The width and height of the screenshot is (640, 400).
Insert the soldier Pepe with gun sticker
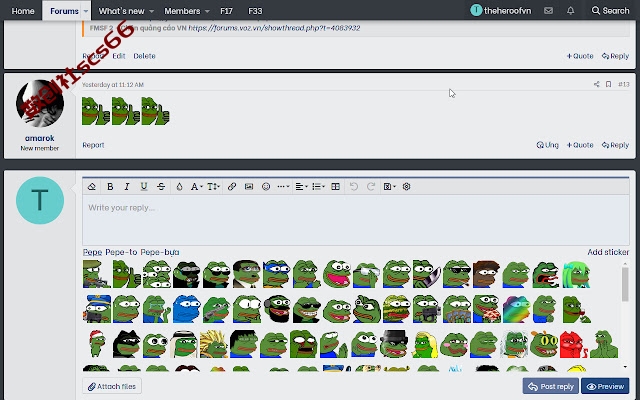96,274
